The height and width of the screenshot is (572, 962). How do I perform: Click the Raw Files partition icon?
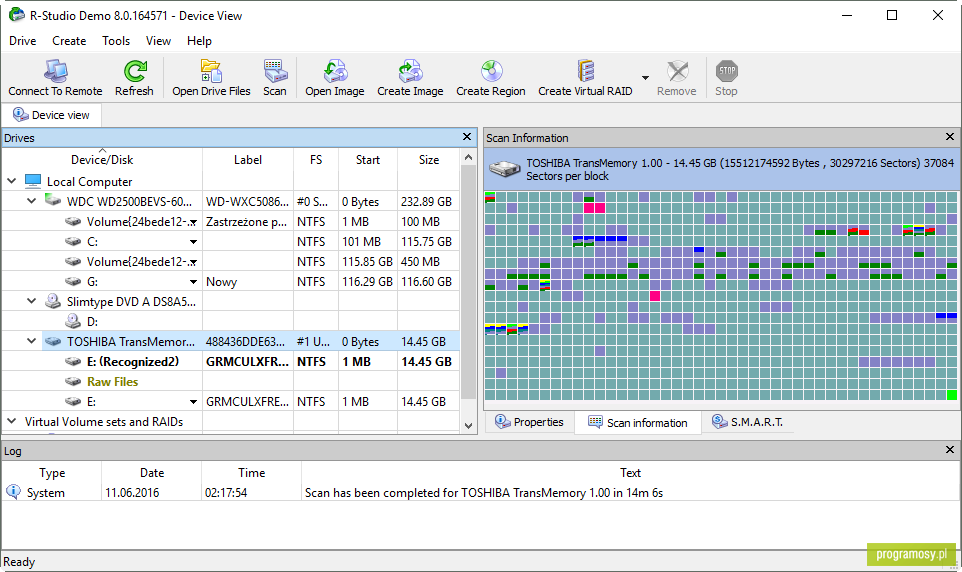click(73, 381)
